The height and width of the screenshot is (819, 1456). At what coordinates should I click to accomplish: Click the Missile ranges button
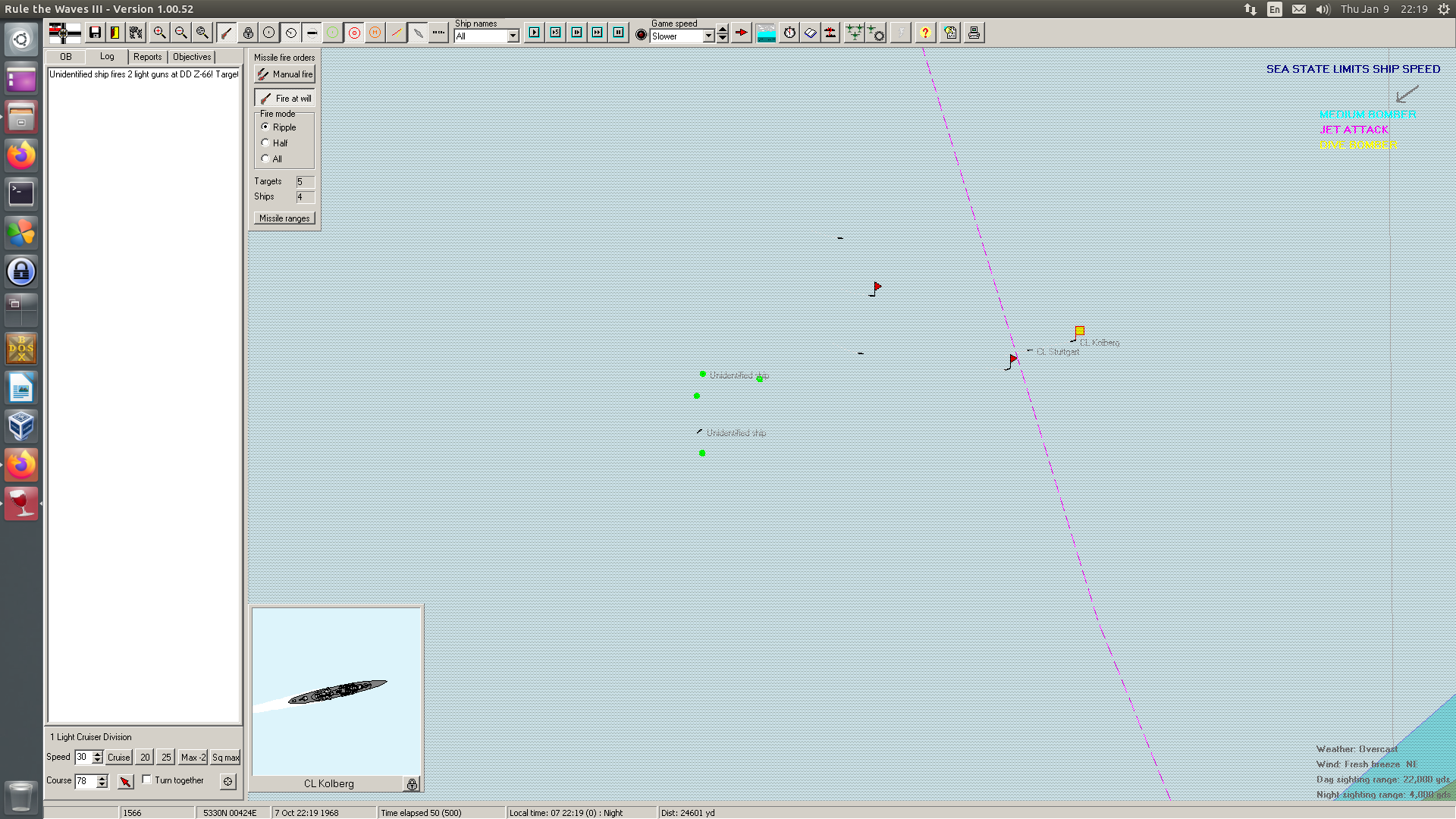pos(284,218)
